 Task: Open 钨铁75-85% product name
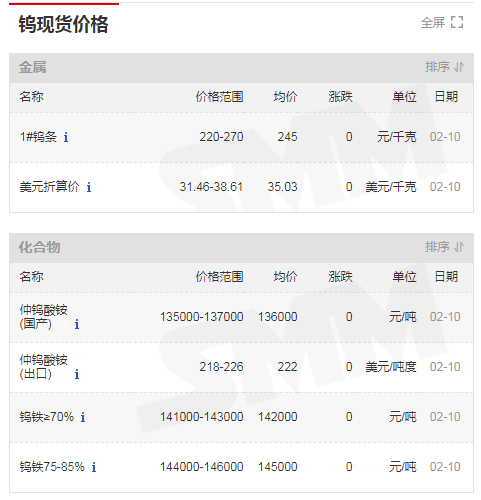point(52,467)
